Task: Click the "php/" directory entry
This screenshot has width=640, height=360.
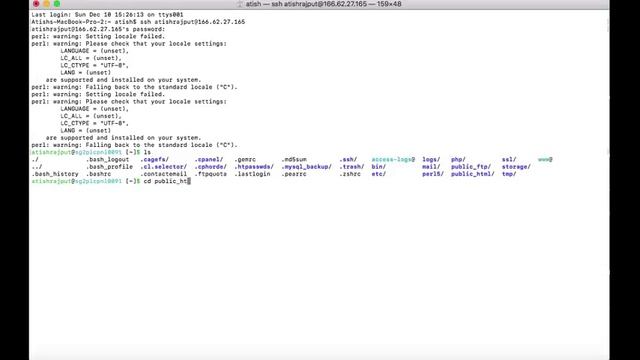Action: (x=458, y=160)
